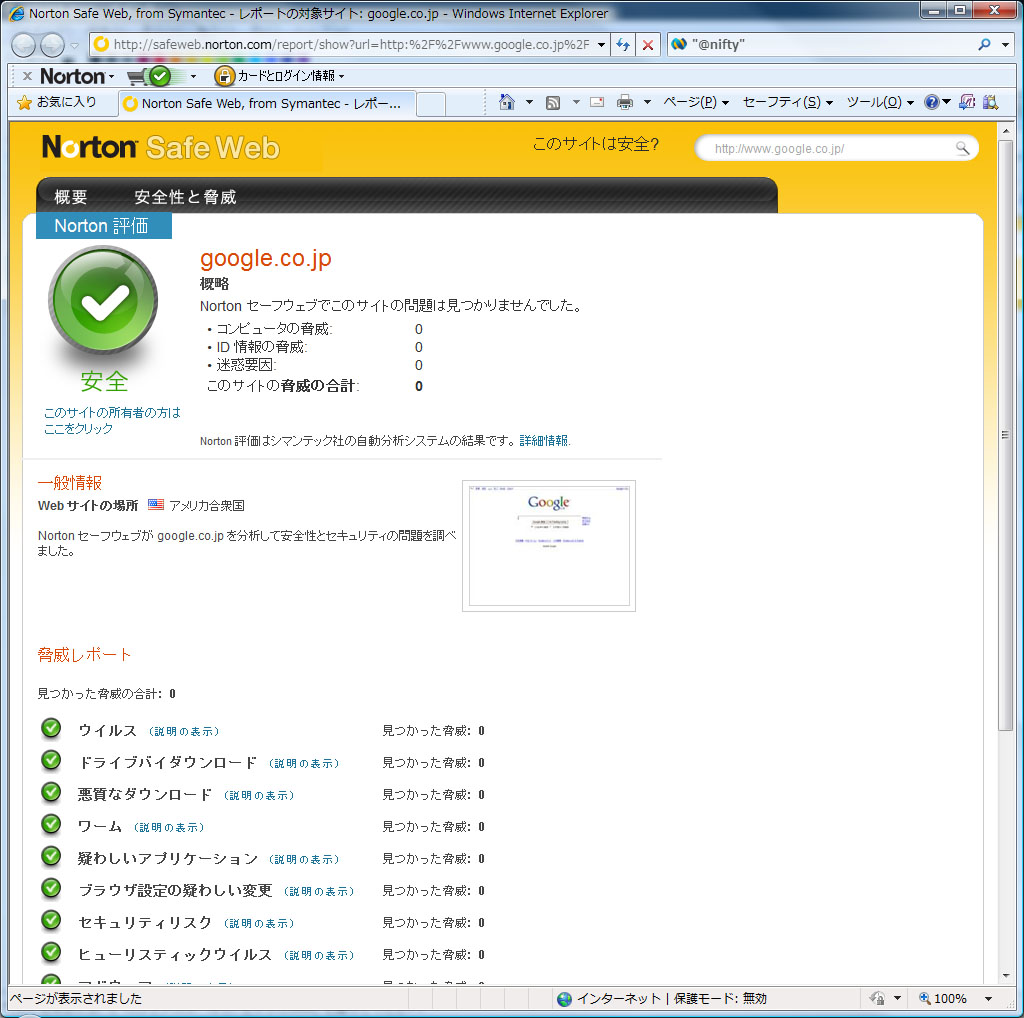The height and width of the screenshot is (1018, 1024).
Task: Click the green check icon beside ウイルス
Action: (51, 728)
